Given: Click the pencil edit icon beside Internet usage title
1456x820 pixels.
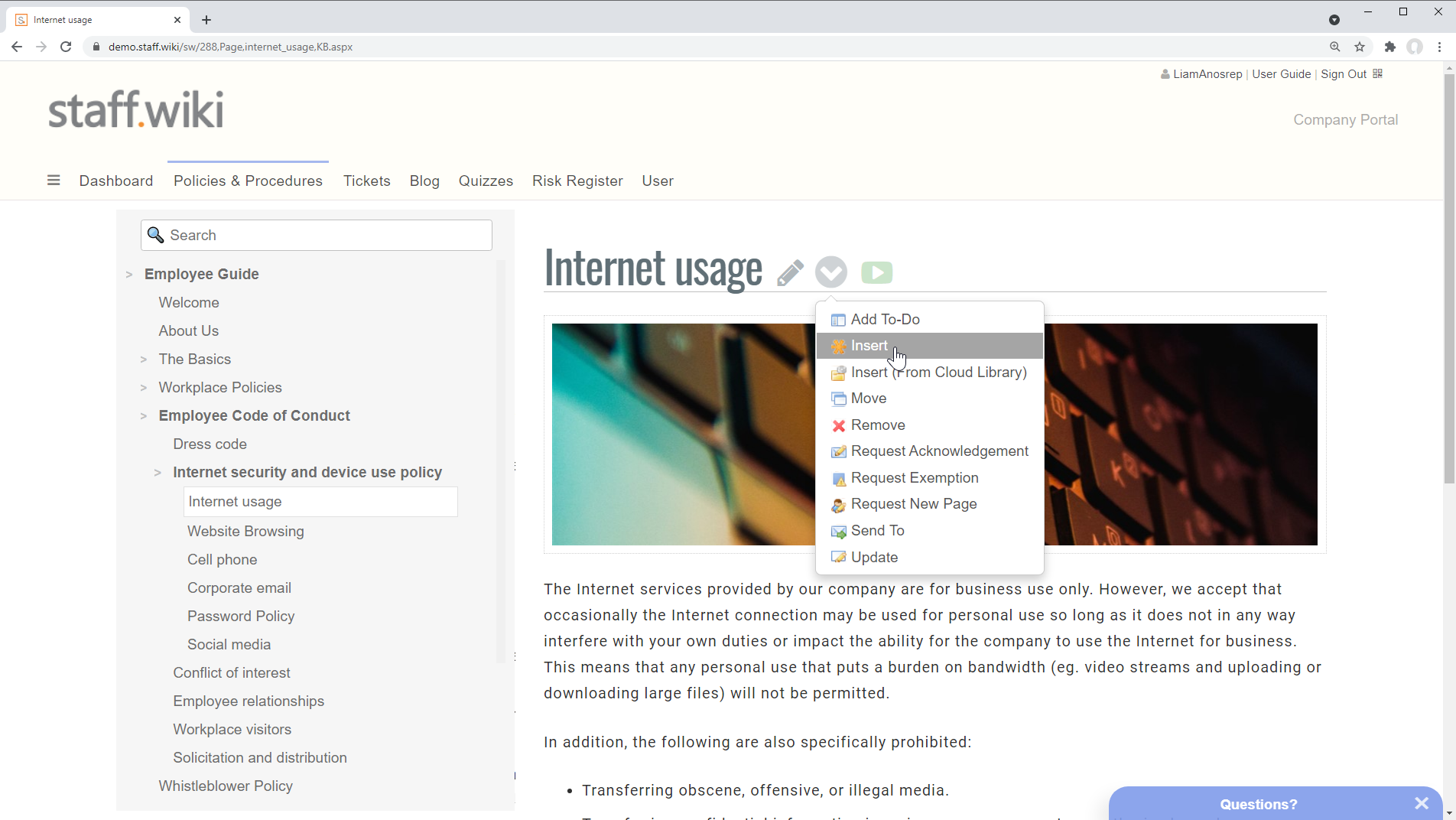Looking at the screenshot, I should pyautogui.click(x=790, y=272).
